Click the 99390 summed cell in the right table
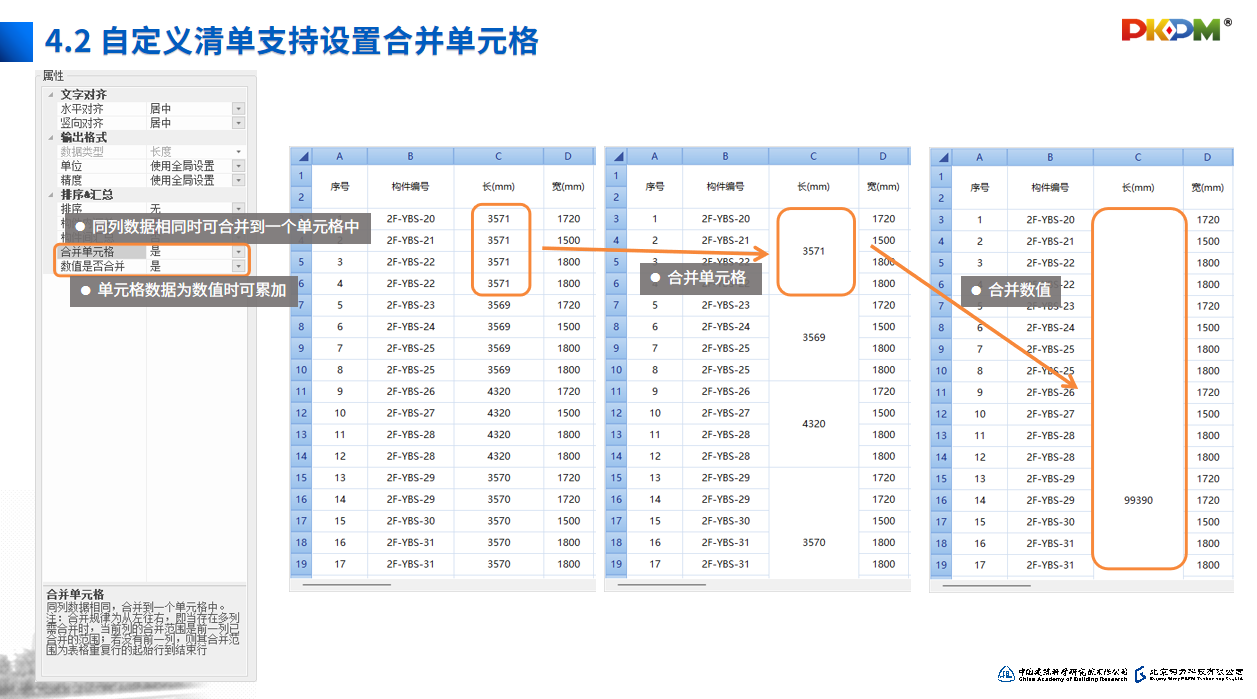Viewport: 1257px width, 699px height. click(1138, 392)
